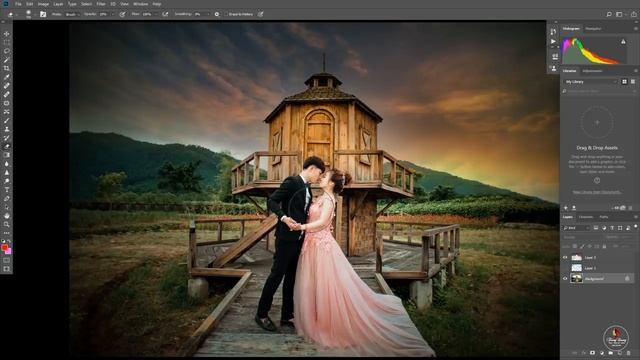Switch to the Paths tab
The width and height of the screenshot is (640, 360).
(604, 217)
